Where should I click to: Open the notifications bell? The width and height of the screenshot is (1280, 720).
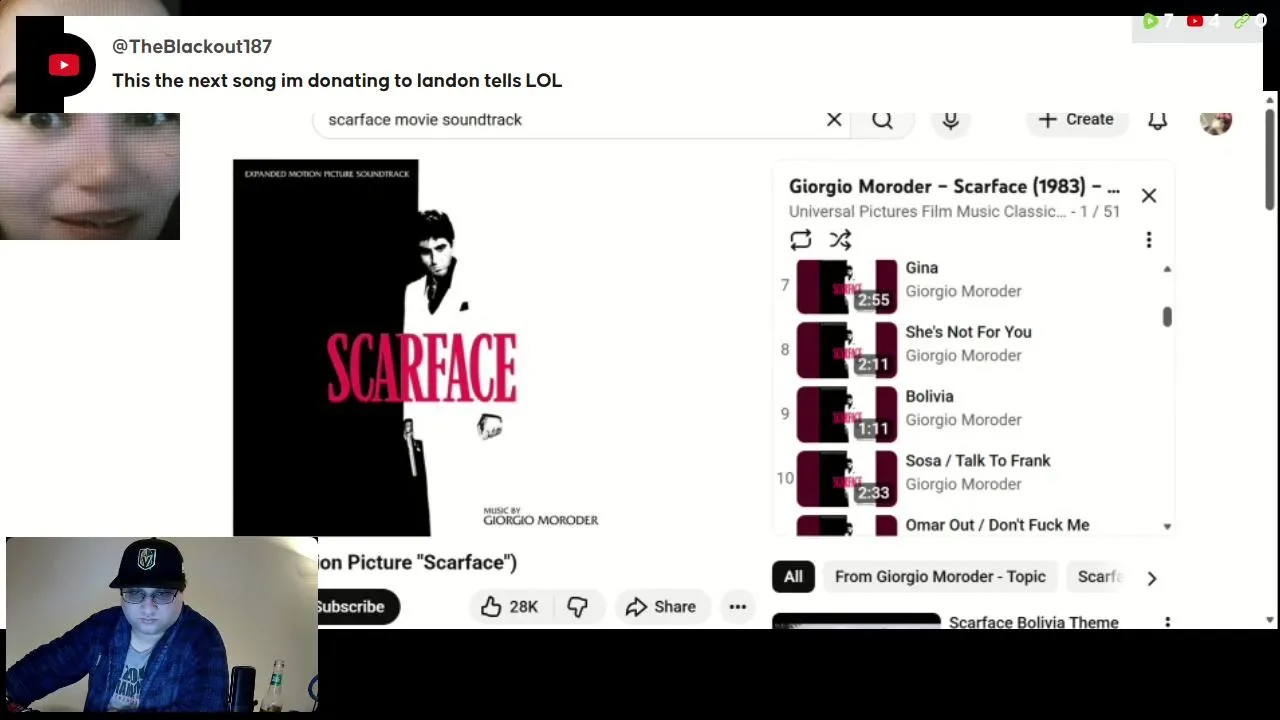(1157, 119)
